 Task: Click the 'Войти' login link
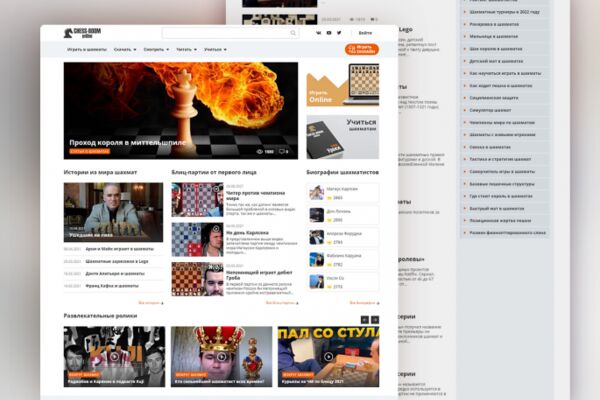[x=365, y=33]
